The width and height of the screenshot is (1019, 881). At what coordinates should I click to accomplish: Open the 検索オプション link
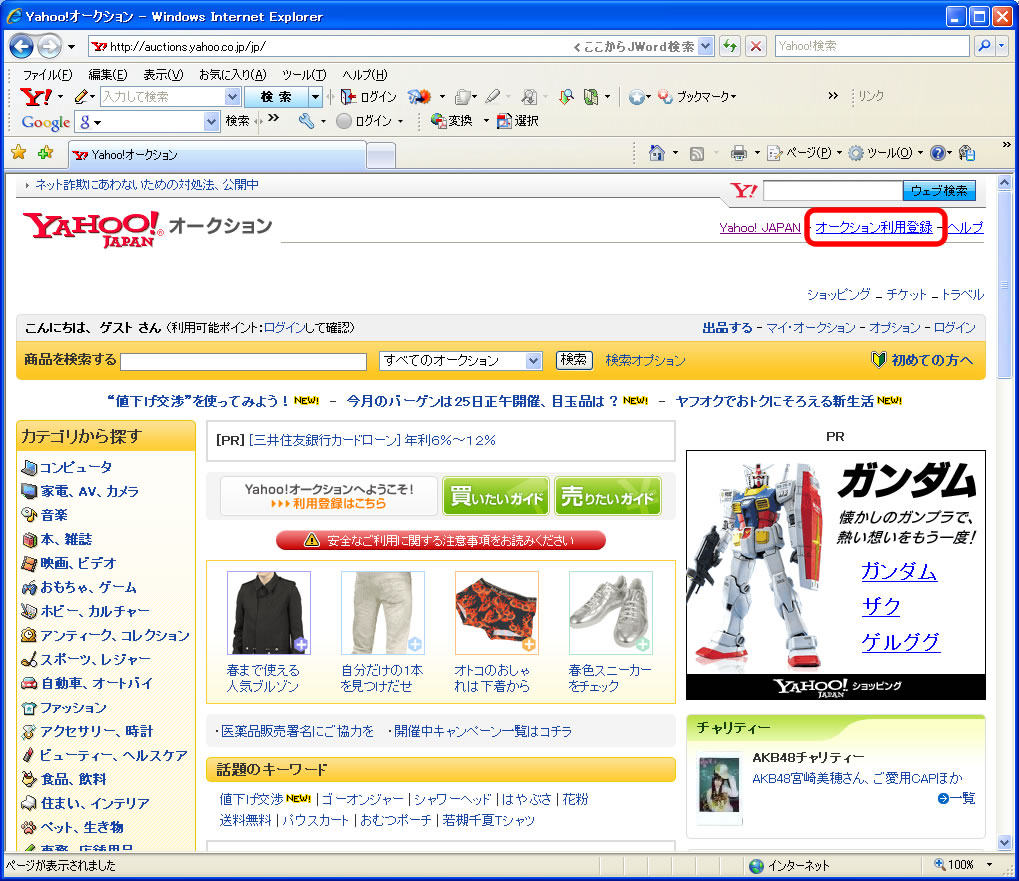coord(645,361)
